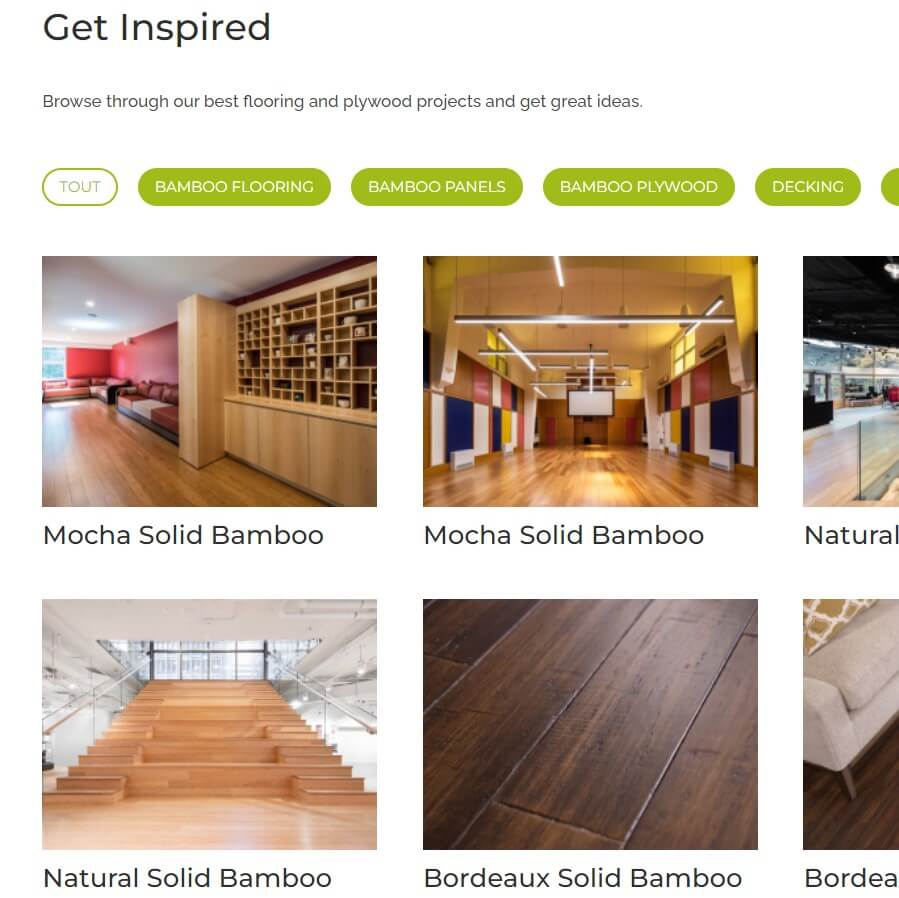Filter projects by Bamboo Flooring
This screenshot has width=899, height=898.
point(234,187)
